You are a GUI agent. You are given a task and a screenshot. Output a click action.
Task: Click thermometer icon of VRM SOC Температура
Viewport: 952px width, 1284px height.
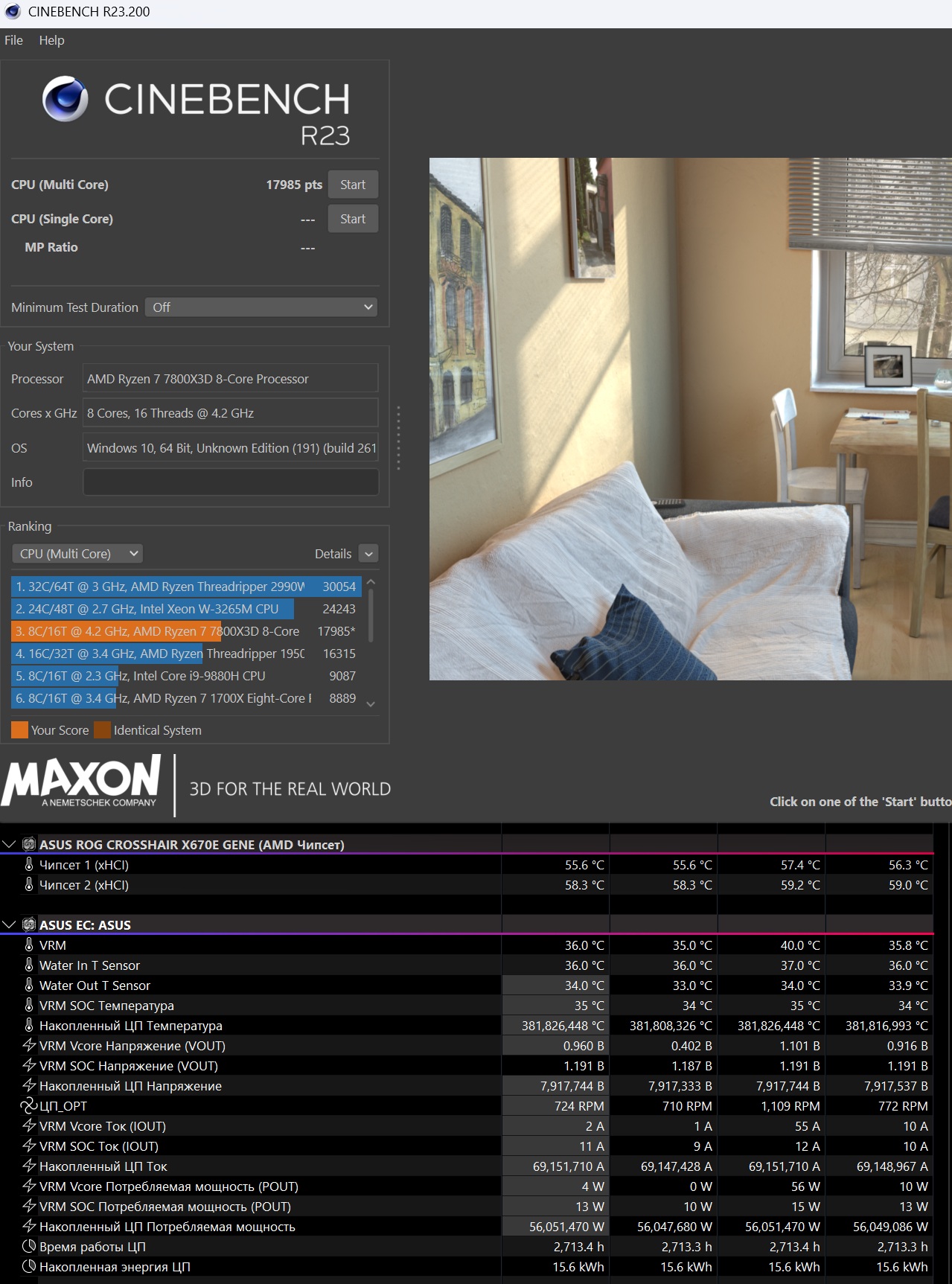(29, 1005)
